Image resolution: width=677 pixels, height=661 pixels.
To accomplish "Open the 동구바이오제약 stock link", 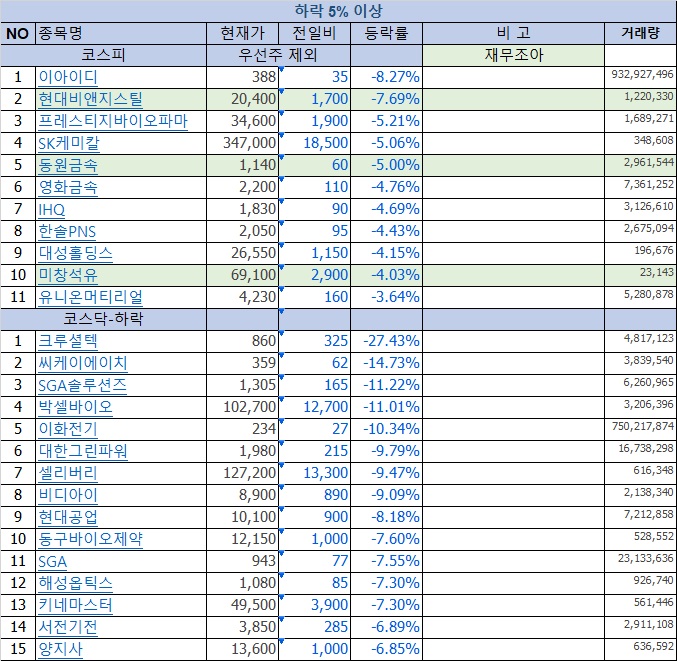I will point(90,540).
